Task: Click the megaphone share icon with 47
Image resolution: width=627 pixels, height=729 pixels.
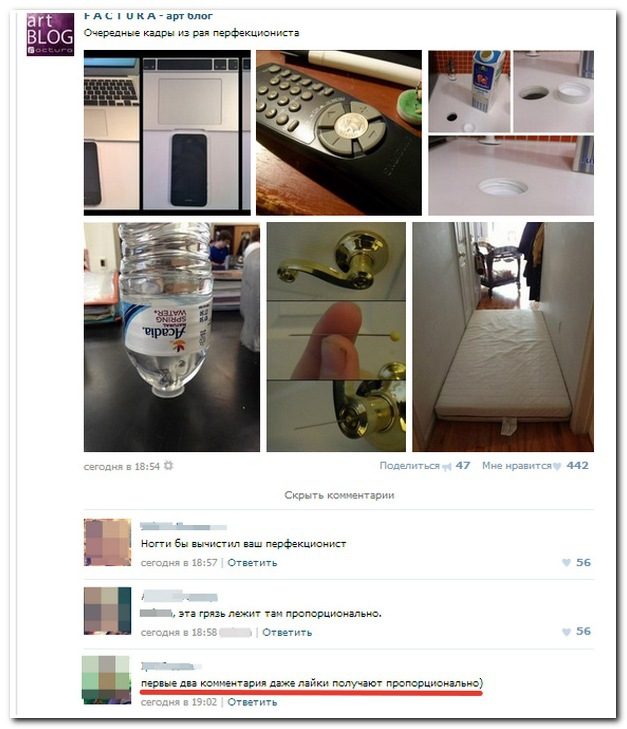Action: pyautogui.click(x=447, y=467)
